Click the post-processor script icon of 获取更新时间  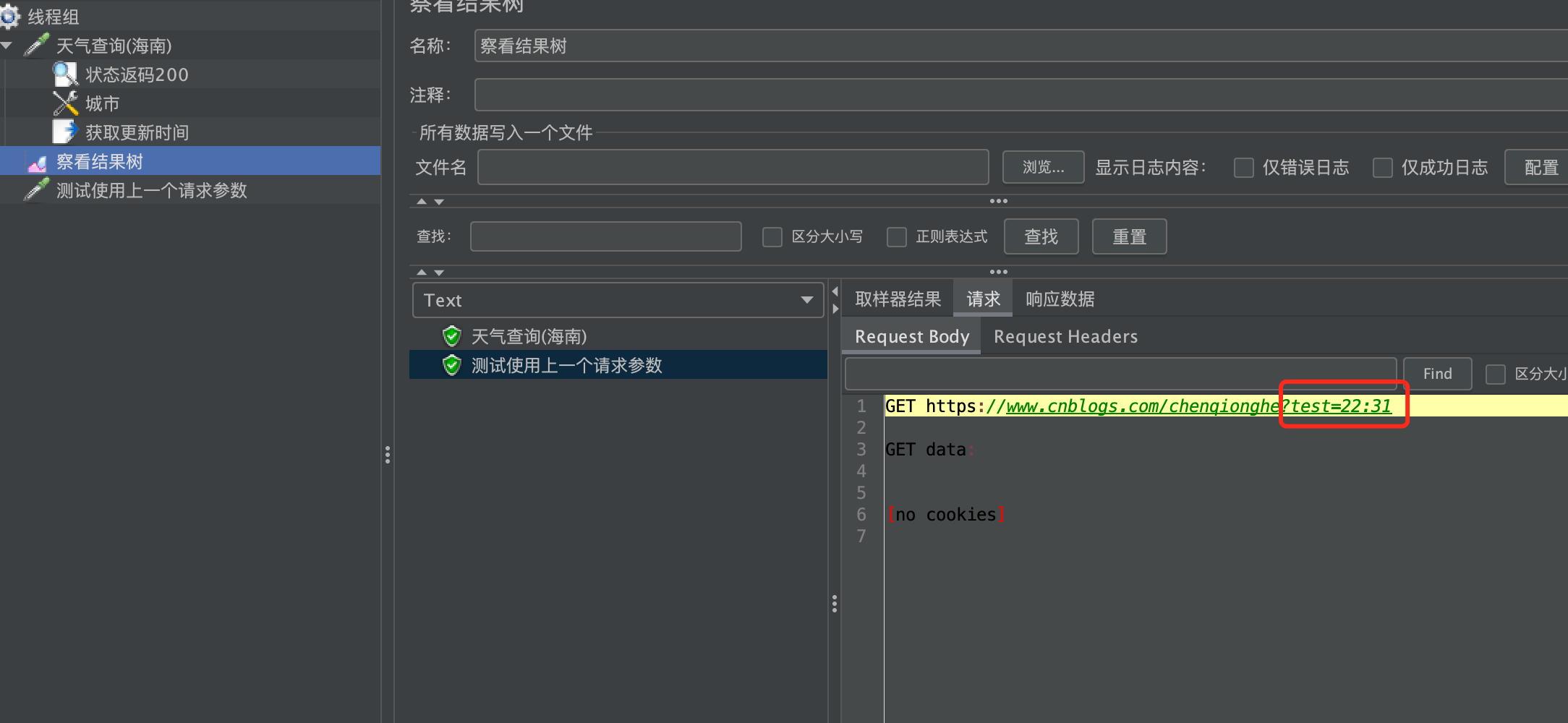coord(64,132)
